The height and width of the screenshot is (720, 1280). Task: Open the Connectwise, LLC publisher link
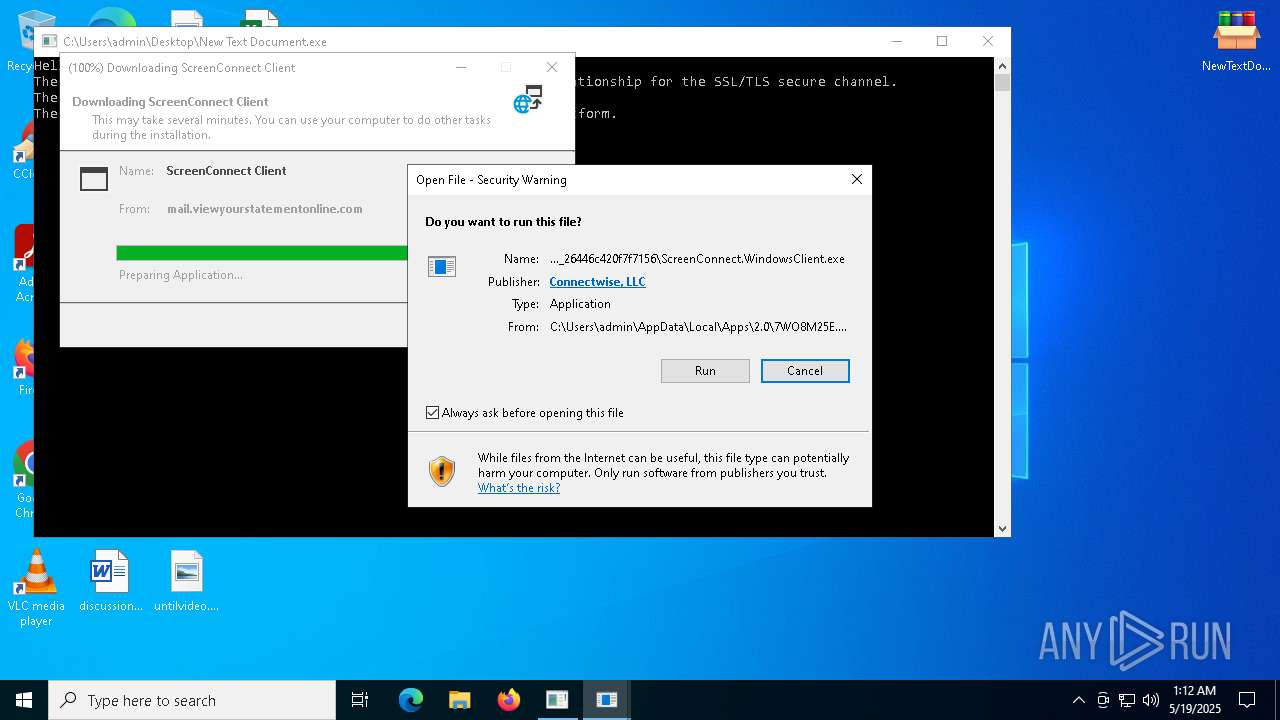point(597,282)
